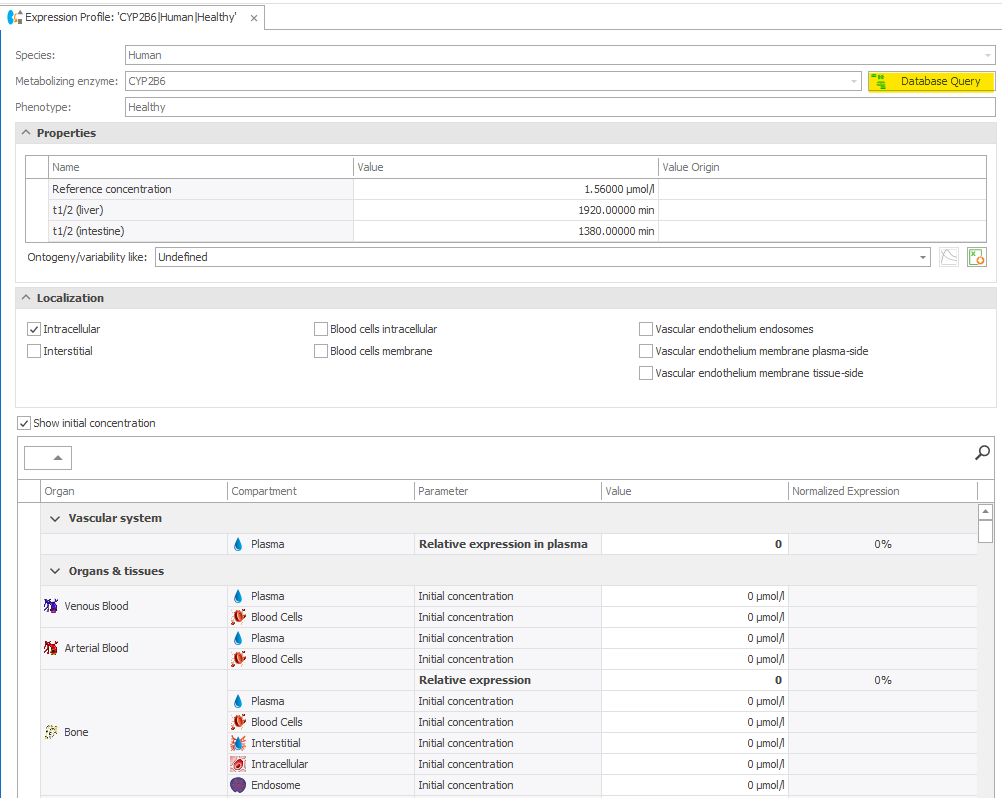Screen dimensions: 1002x798
Task: Collapse the Properties panel header
Action: [24, 132]
